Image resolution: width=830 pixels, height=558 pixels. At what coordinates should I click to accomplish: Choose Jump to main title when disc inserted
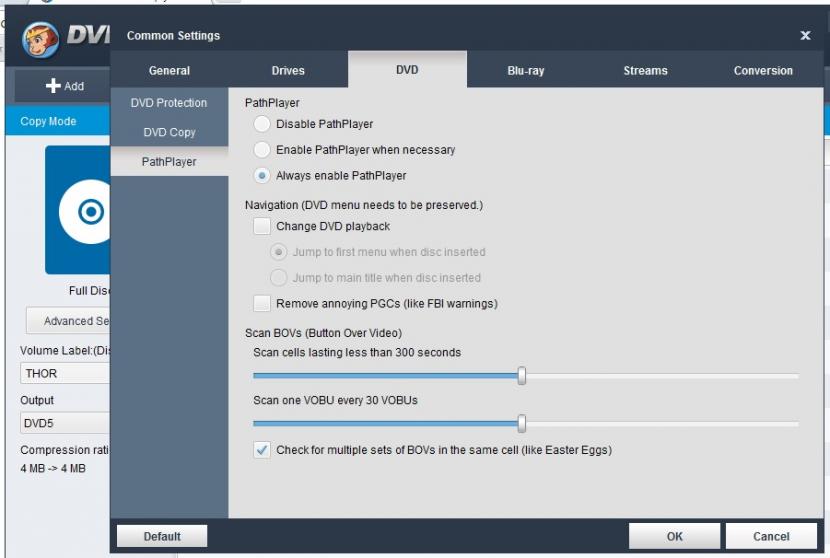278,277
